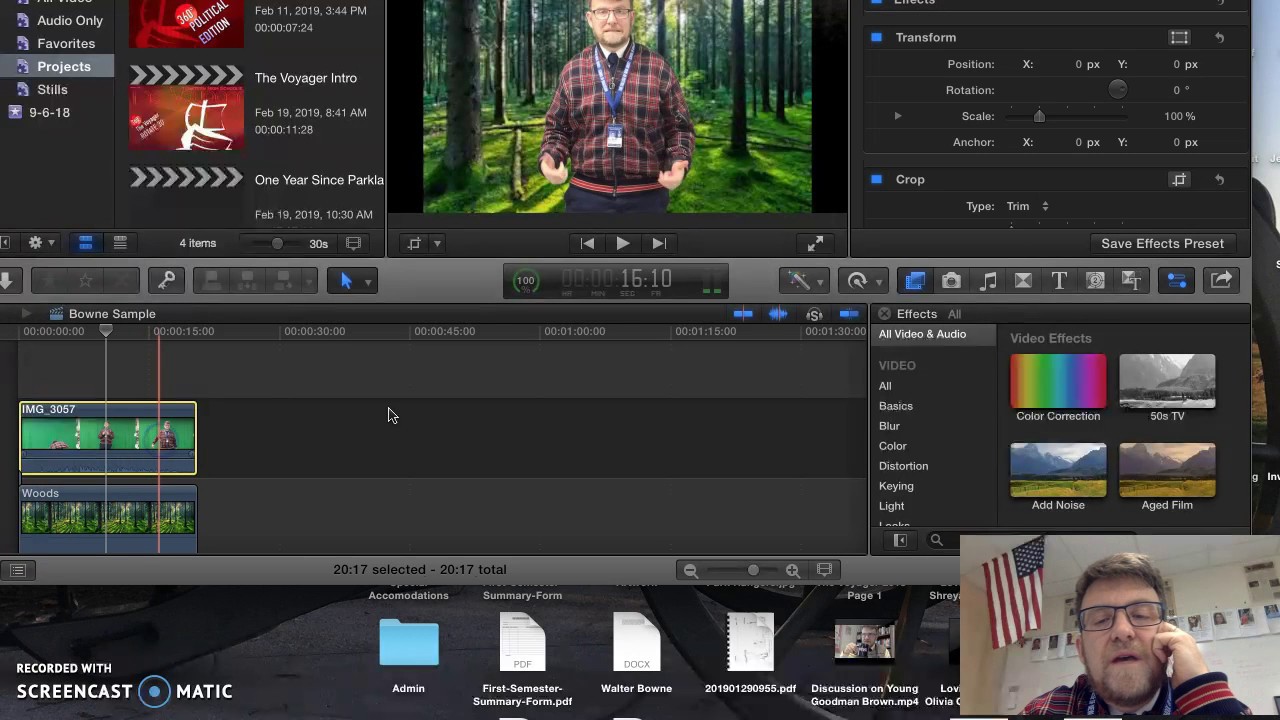Zoom out the timeline with minus icon
This screenshot has height=720, width=1280.
click(690, 570)
